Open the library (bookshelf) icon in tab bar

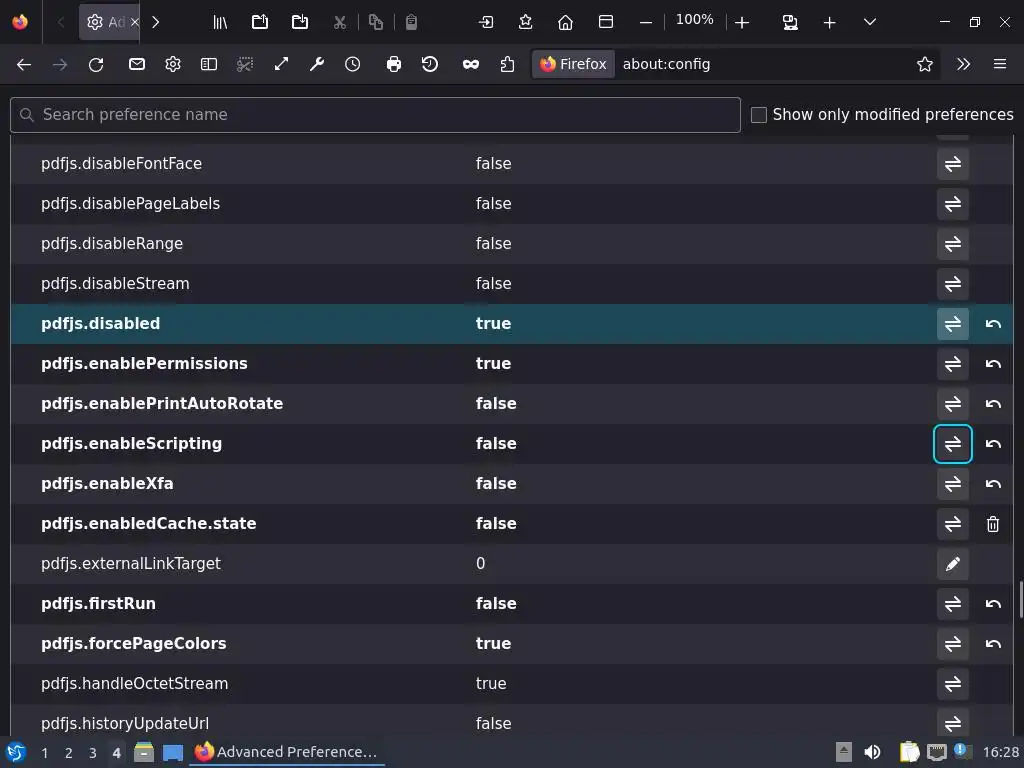point(220,22)
